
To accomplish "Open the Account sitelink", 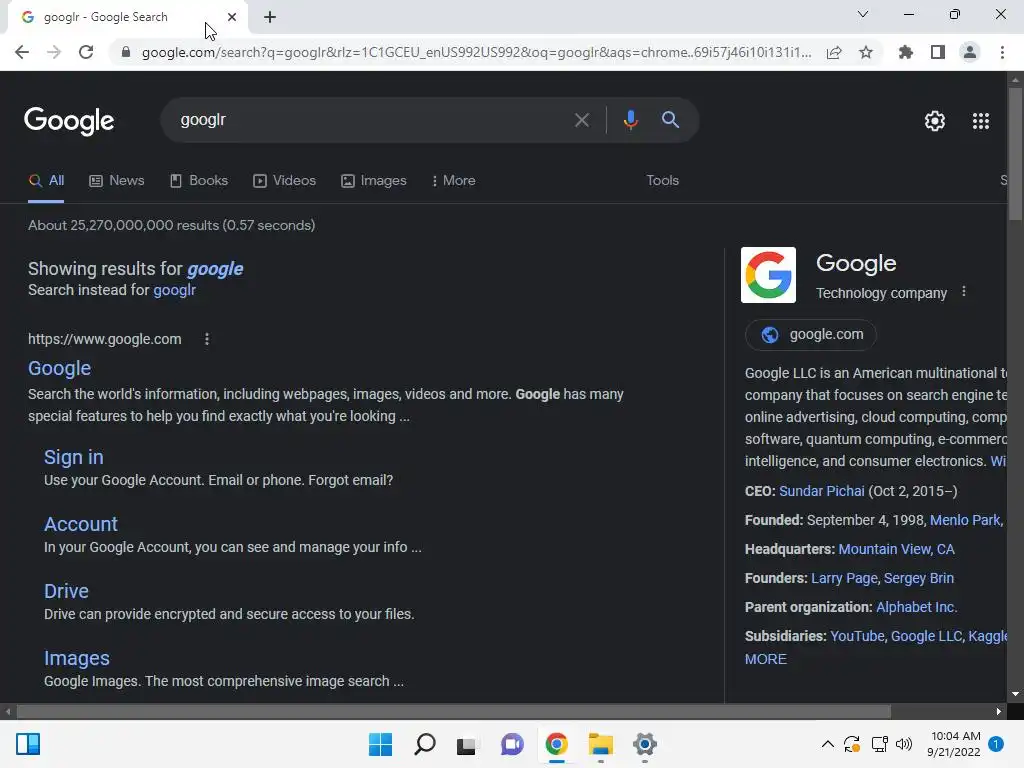I will [x=81, y=524].
